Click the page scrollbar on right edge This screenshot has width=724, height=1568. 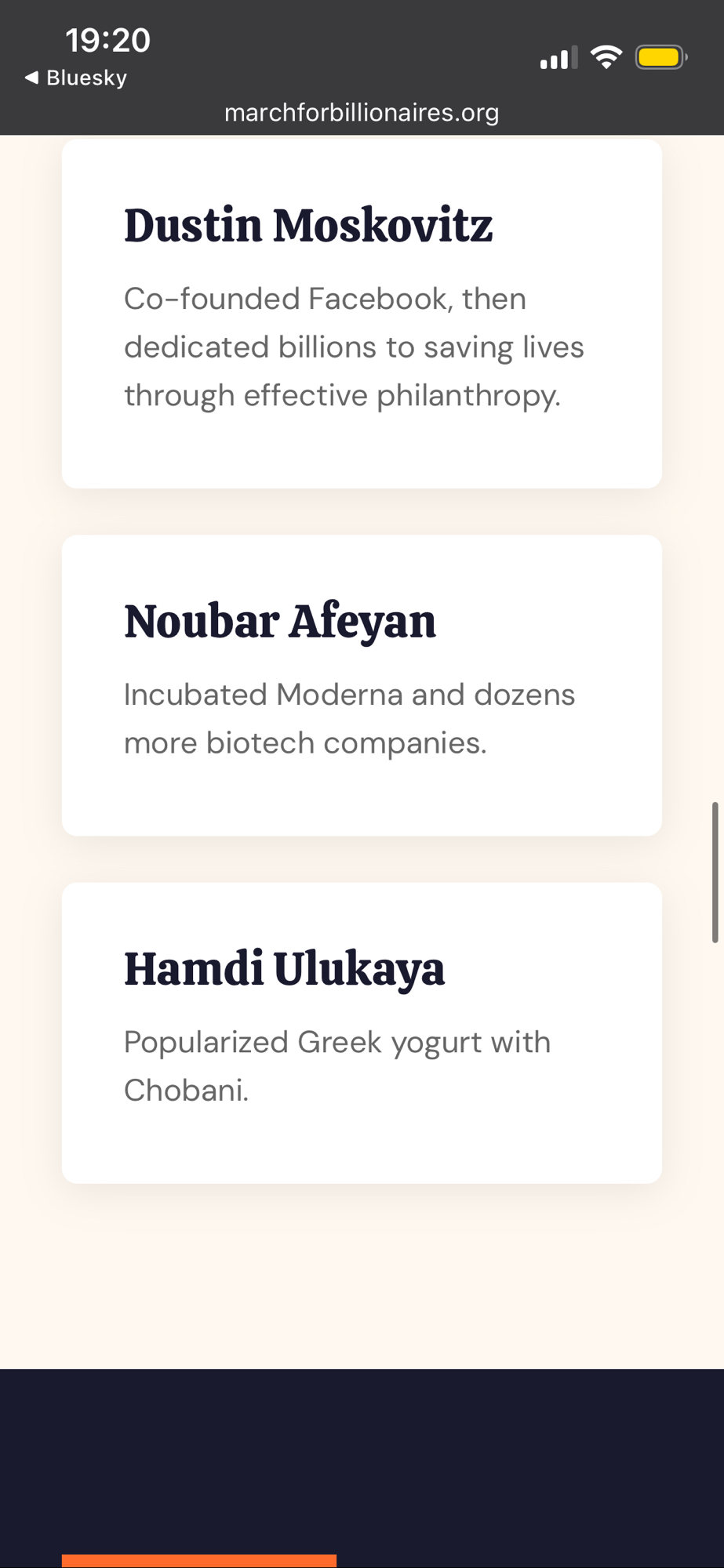point(715,872)
